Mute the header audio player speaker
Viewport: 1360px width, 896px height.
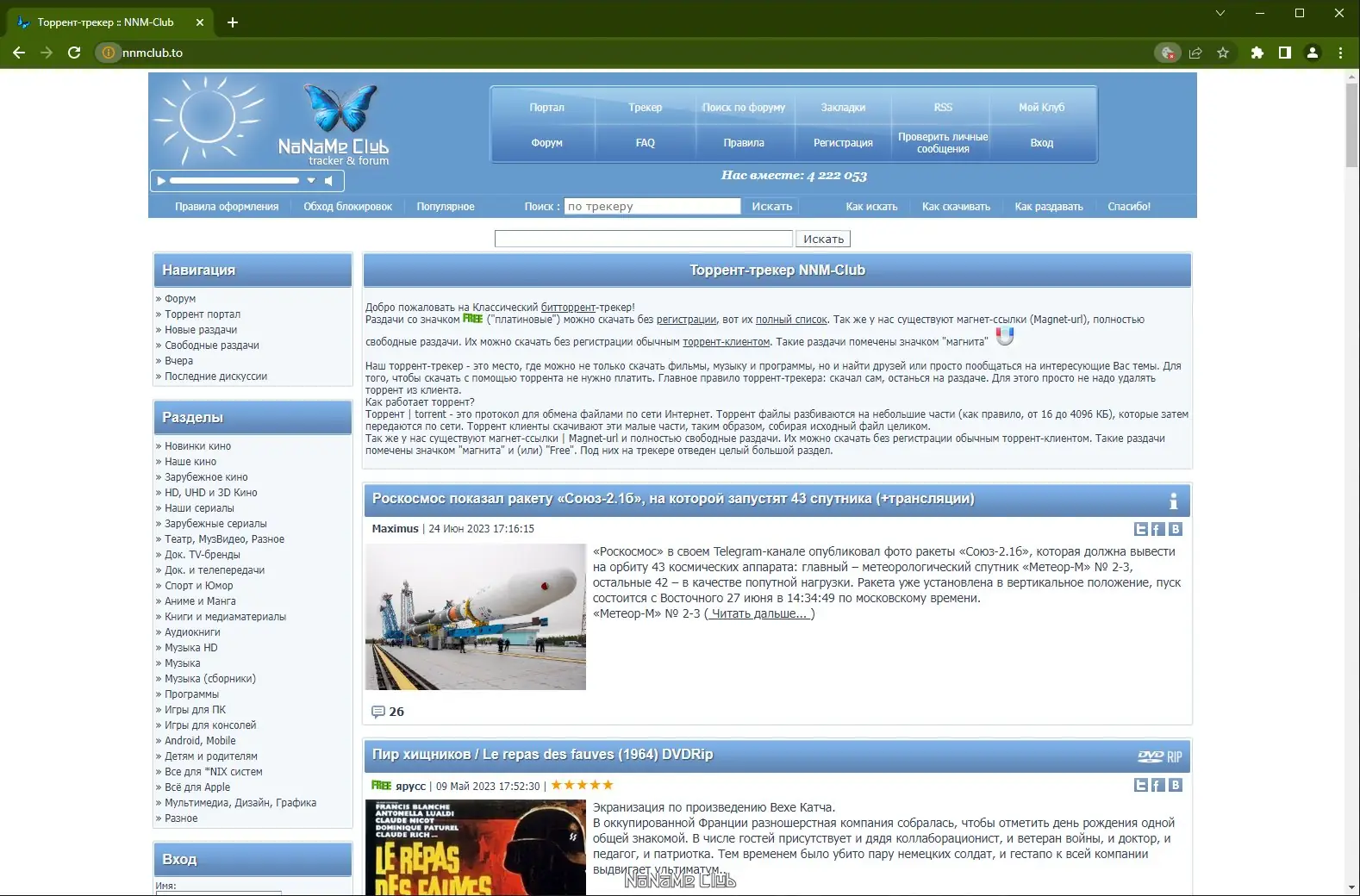pyautogui.click(x=328, y=181)
